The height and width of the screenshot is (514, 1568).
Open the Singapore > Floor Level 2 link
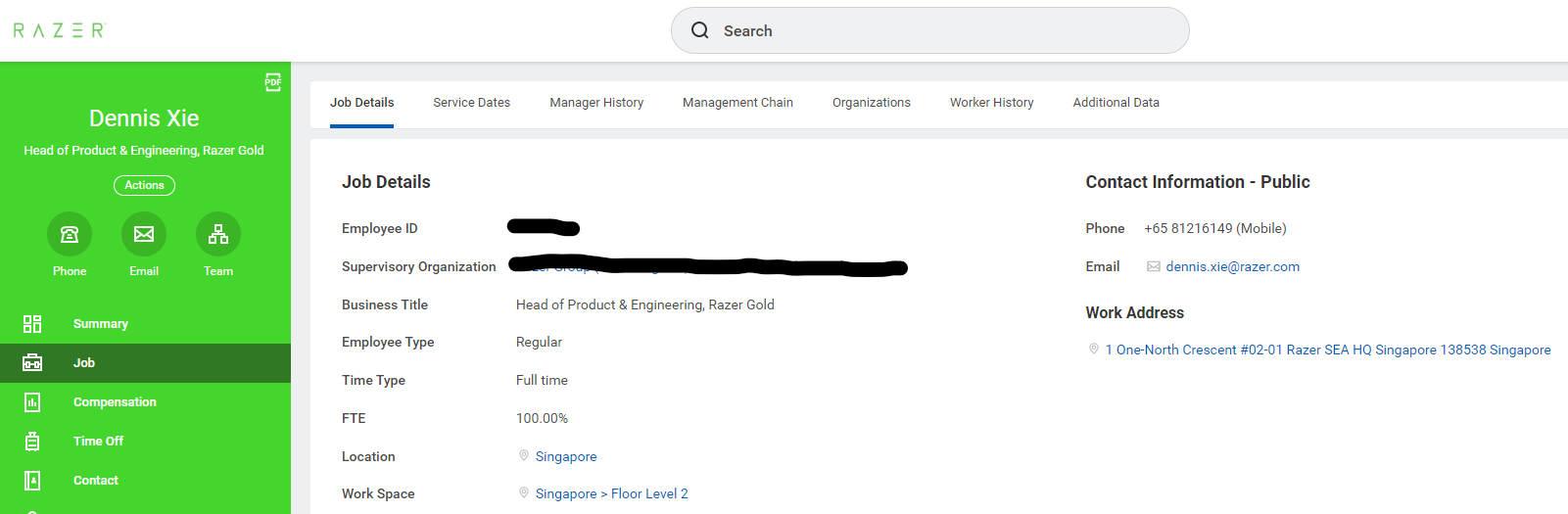click(x=611, y=493)
